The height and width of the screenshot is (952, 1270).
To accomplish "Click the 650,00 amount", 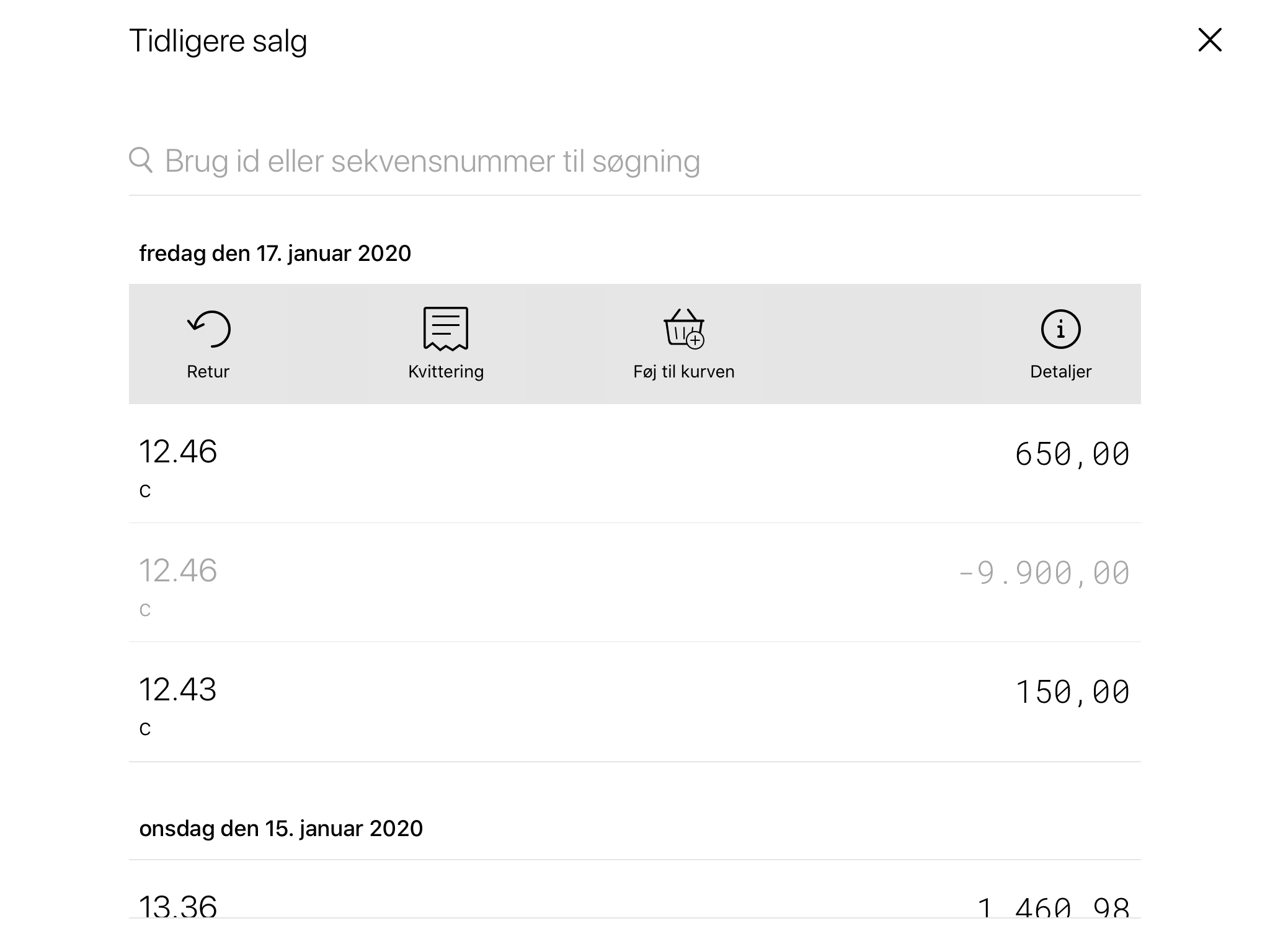I will [x=1072, y=454].
